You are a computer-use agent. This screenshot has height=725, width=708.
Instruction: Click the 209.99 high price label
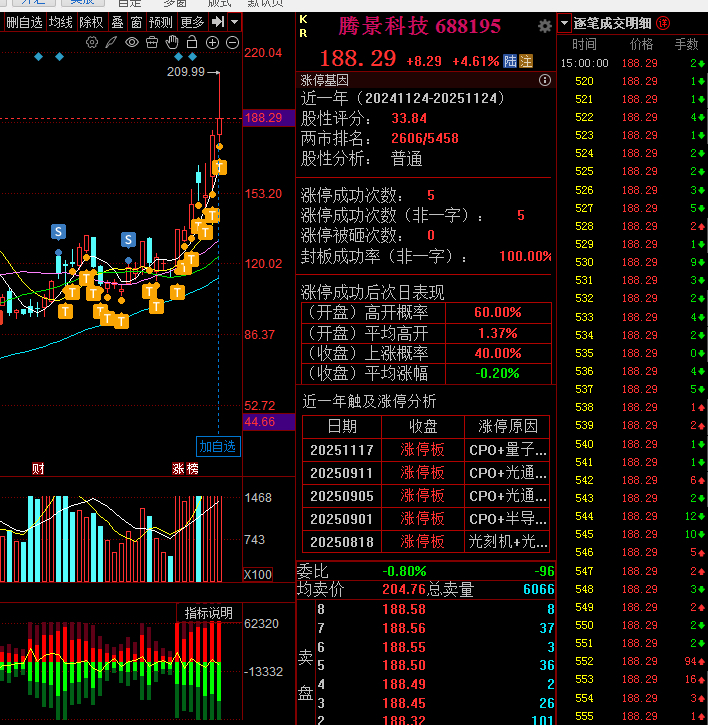point(185,72)
